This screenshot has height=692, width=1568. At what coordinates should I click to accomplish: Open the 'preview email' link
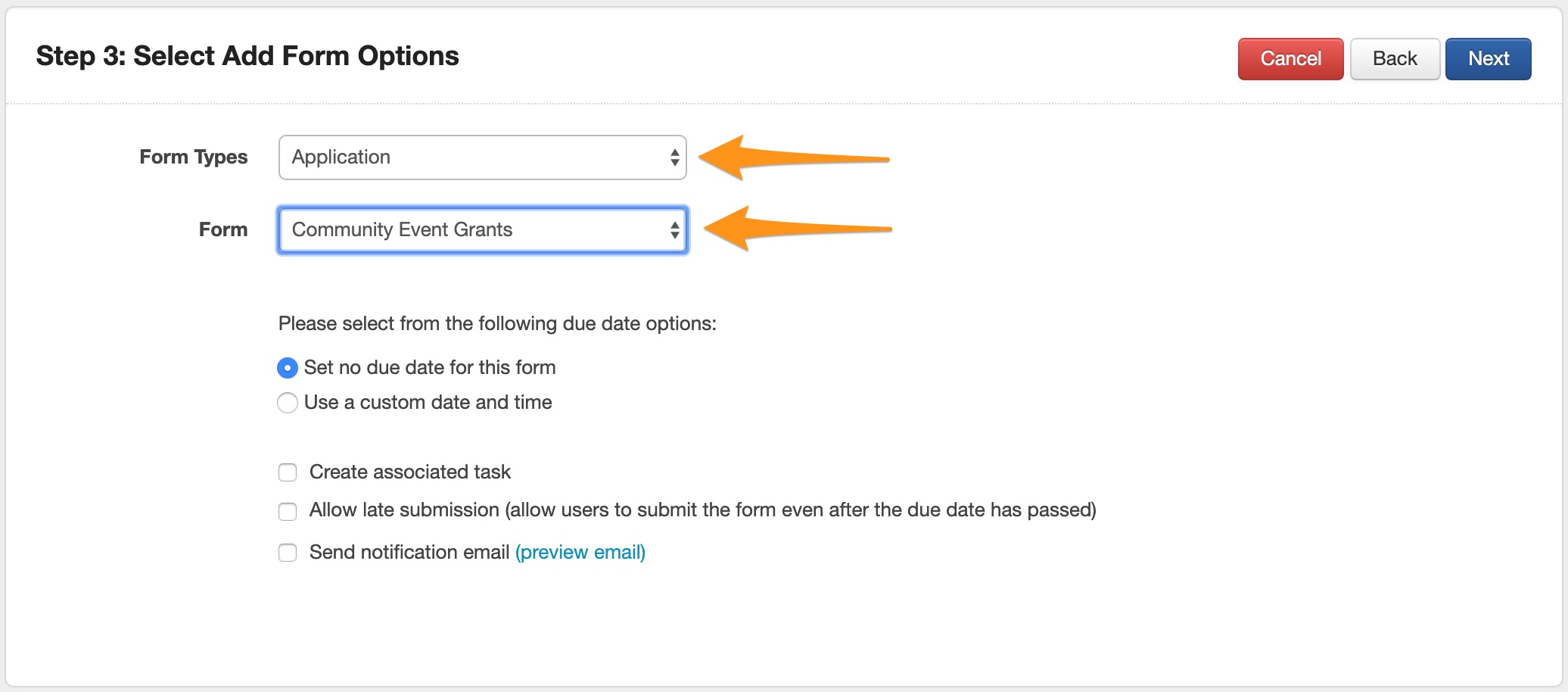[x=580, y=553]
